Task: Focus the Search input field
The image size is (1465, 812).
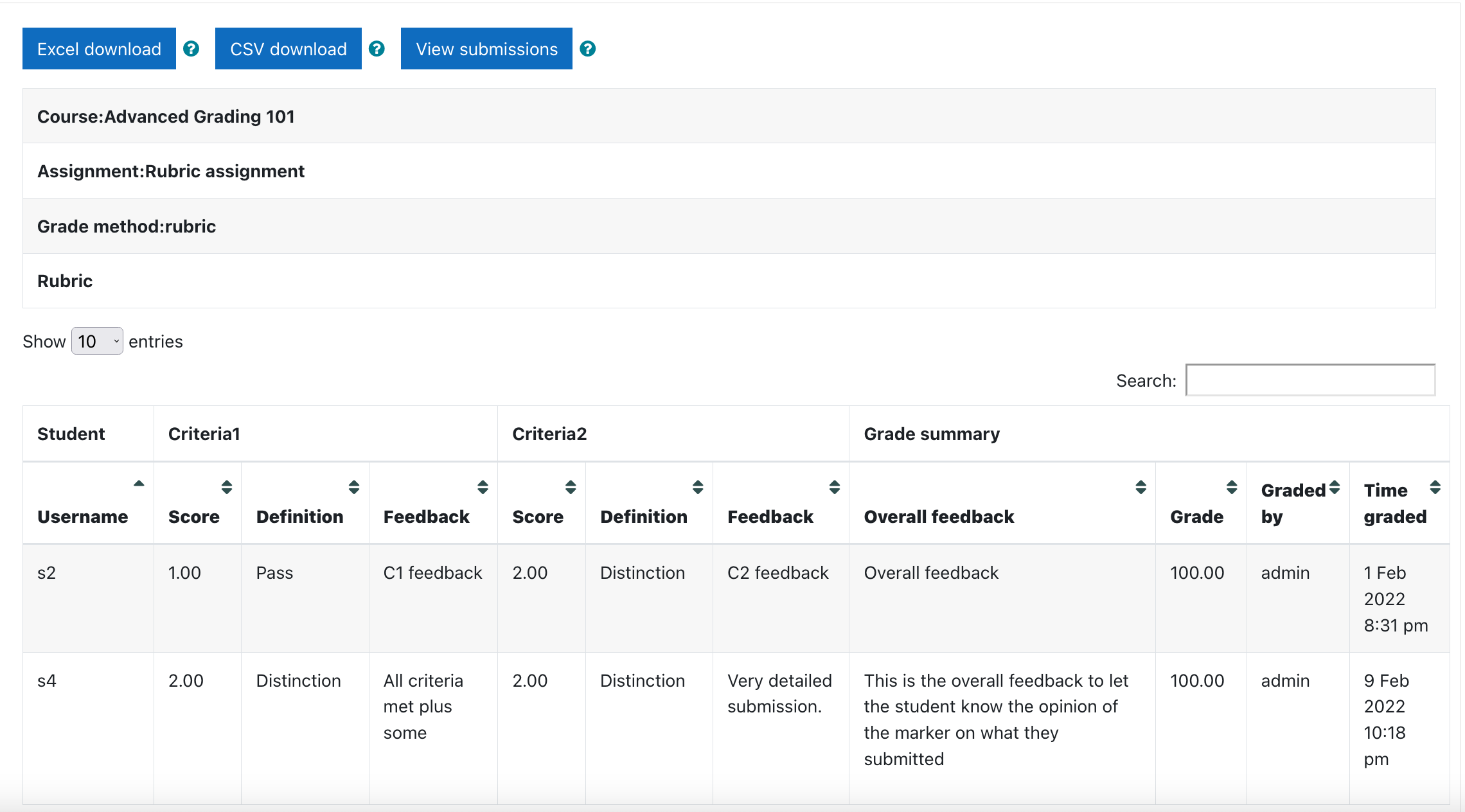Action: click(1310, 380)
